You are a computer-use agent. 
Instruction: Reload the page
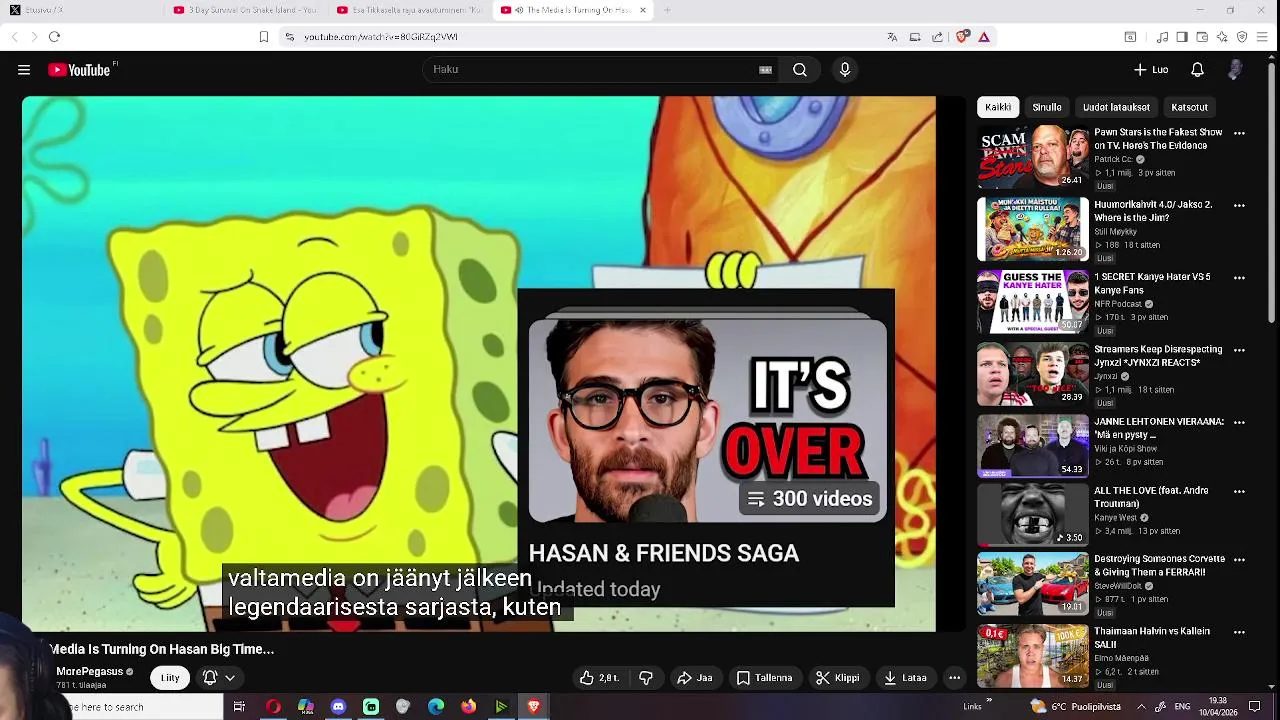[x=54, y=37]
